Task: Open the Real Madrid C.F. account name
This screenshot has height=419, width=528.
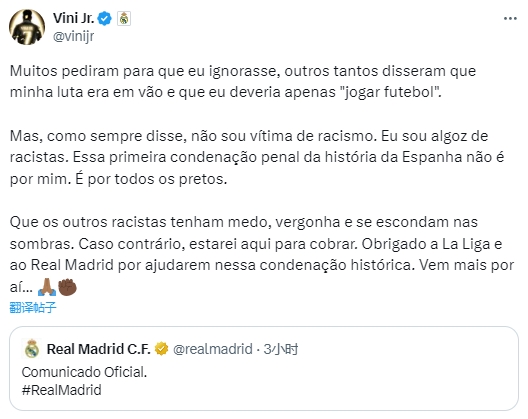Action: (98, 349)
